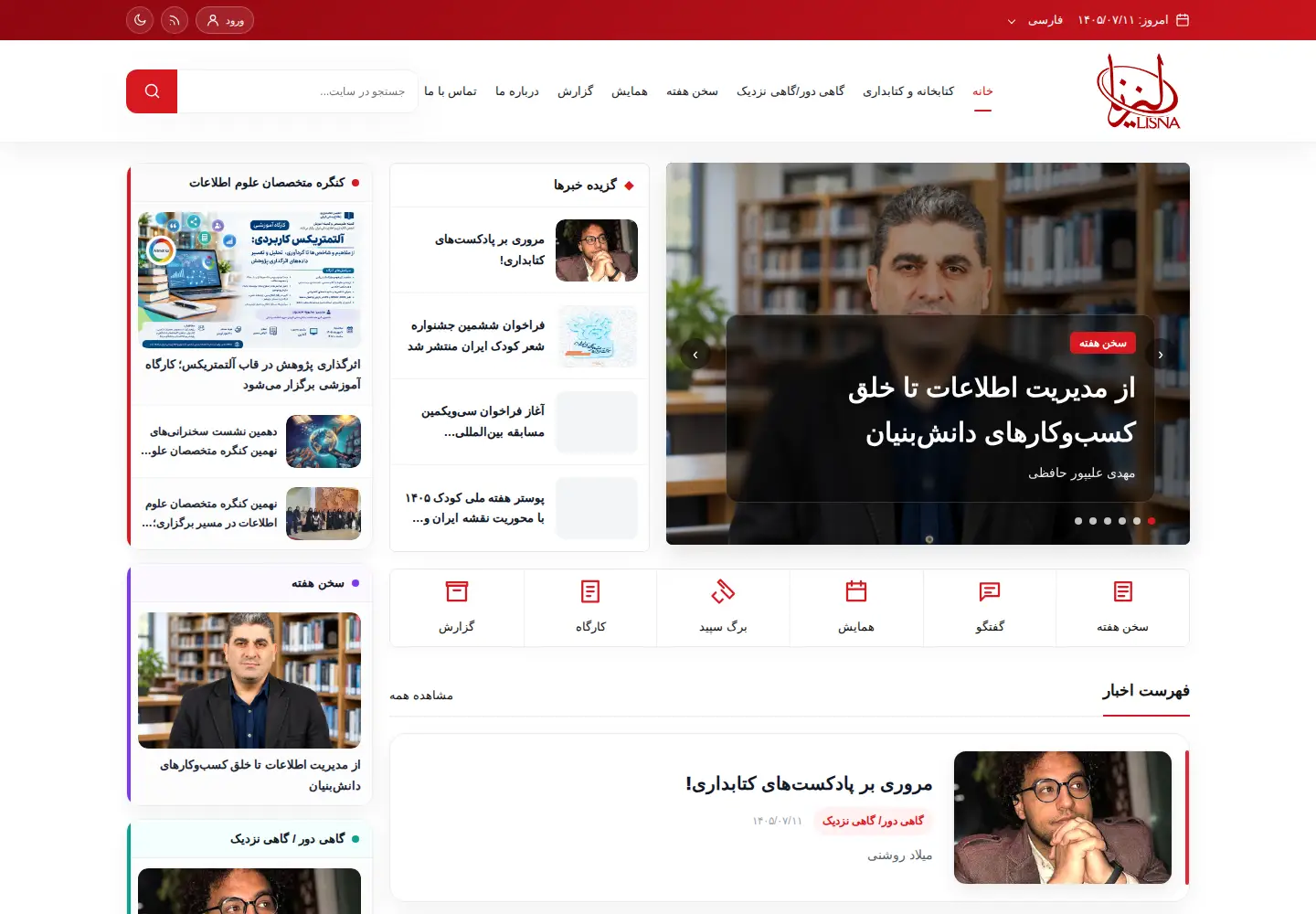Click the pink "گاهی دور/ گاهی نزدیک" tag
The width and height of the screenshot is (1316, 914).
pos(873,821)
